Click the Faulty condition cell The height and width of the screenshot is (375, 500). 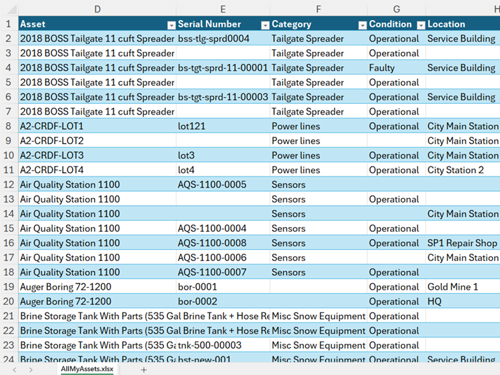(x=396, y=68)
